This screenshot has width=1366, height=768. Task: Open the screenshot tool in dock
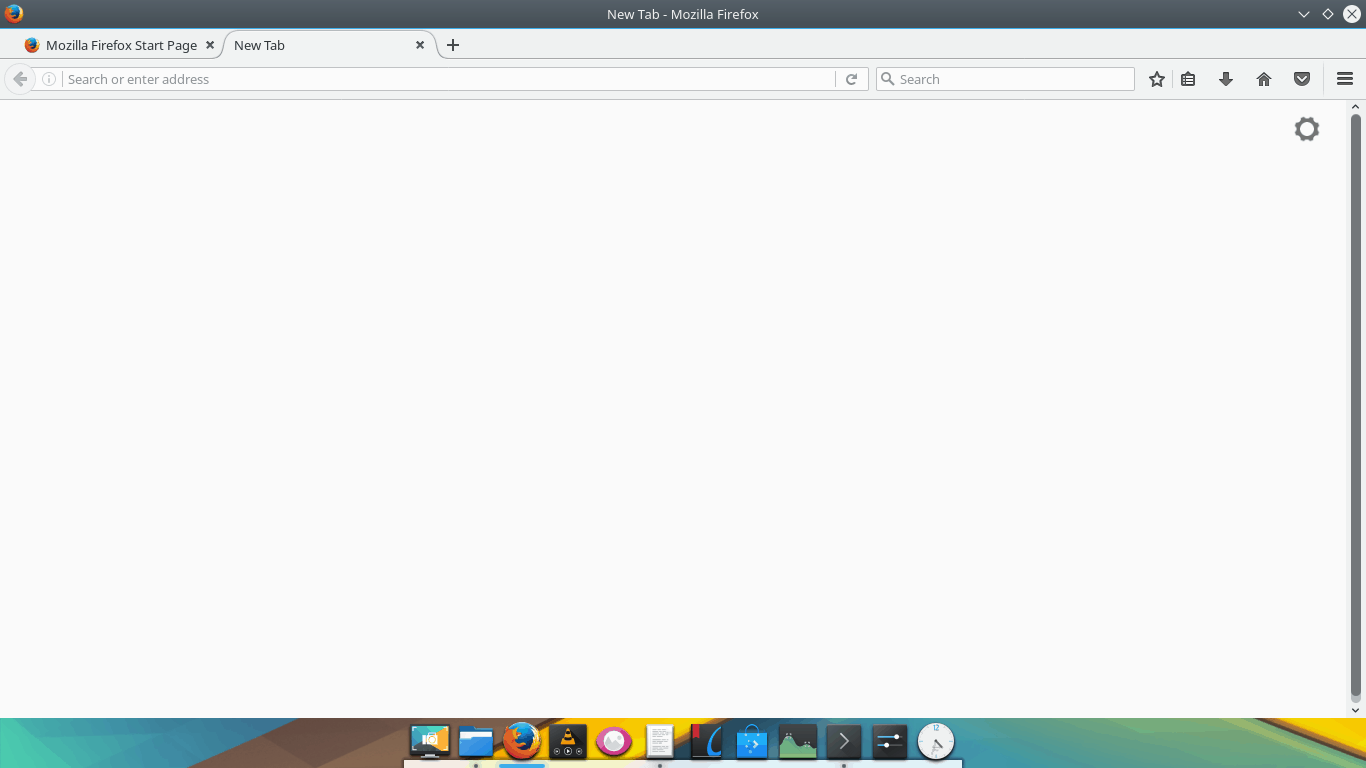(x=430, y=742)
